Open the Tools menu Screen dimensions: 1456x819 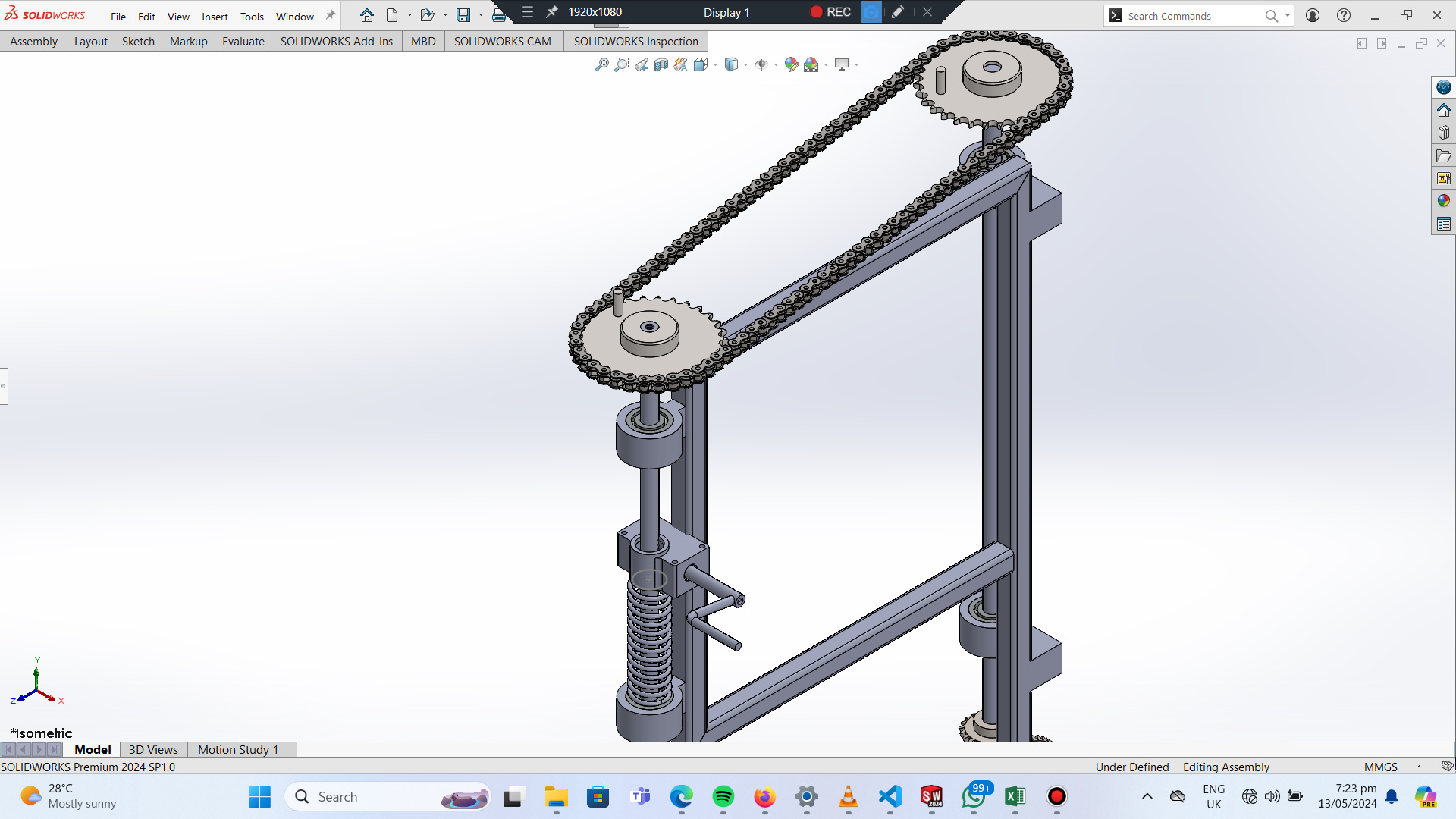tap(252, 17)
